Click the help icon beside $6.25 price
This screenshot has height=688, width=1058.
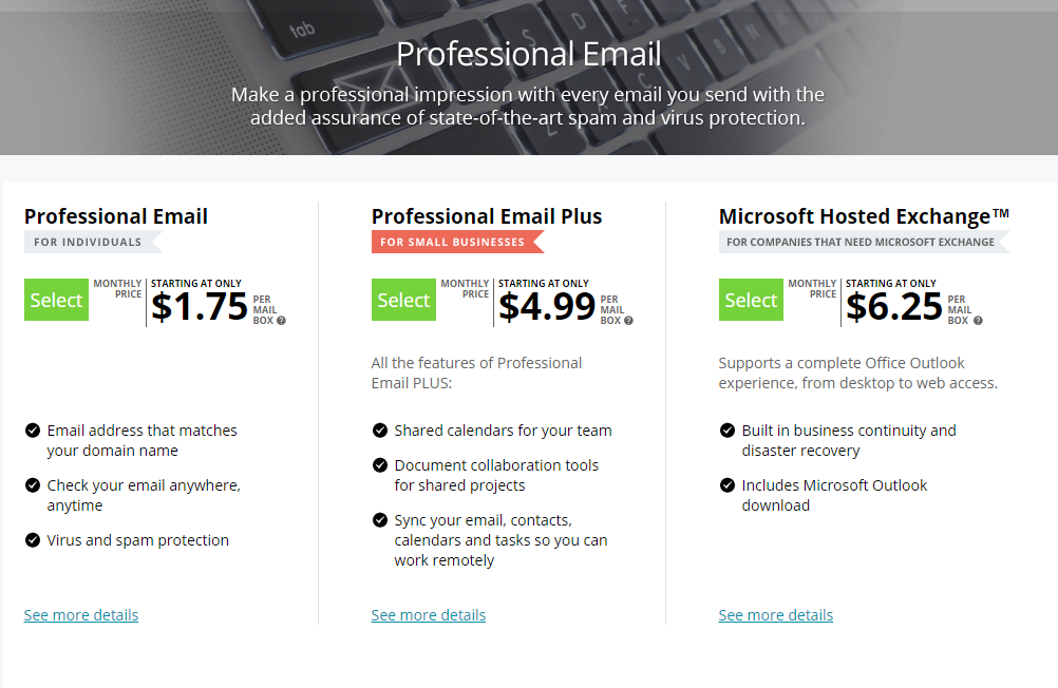pyautogui.click(x=978, y=321)
